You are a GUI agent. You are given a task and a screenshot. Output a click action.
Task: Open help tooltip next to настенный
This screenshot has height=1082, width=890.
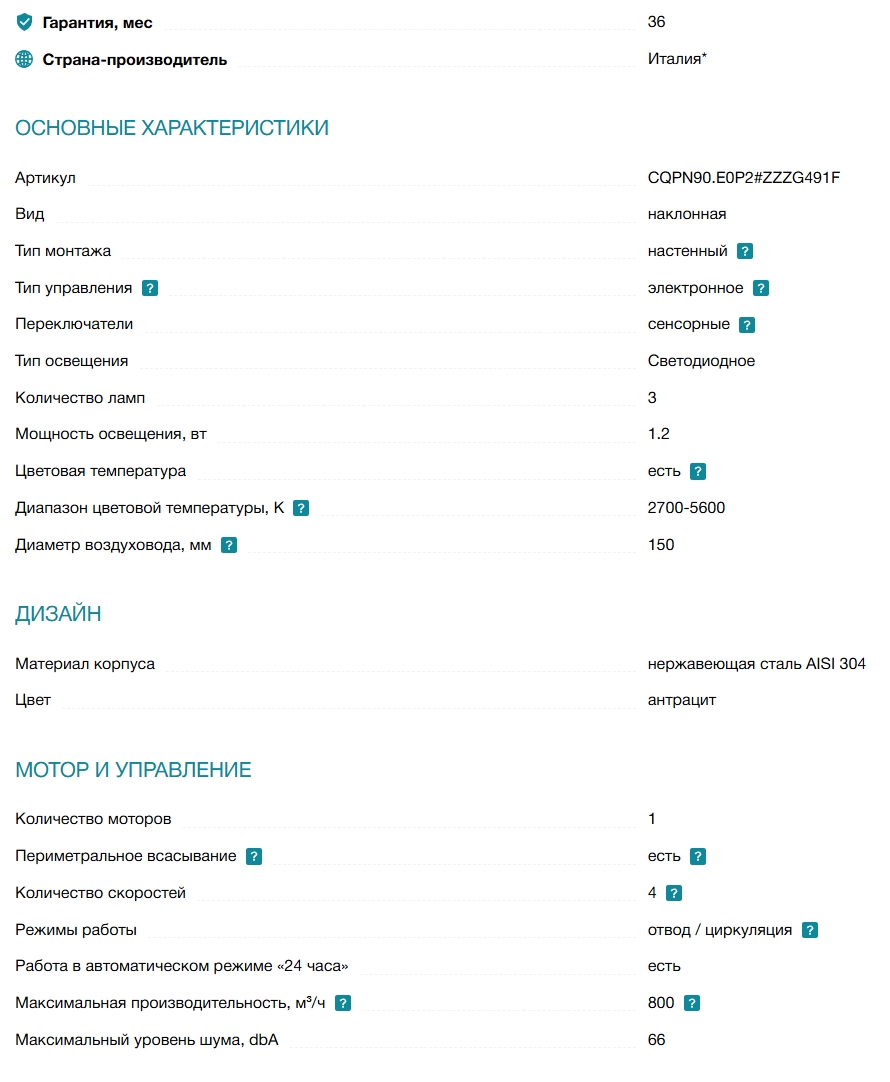point(744,251)
